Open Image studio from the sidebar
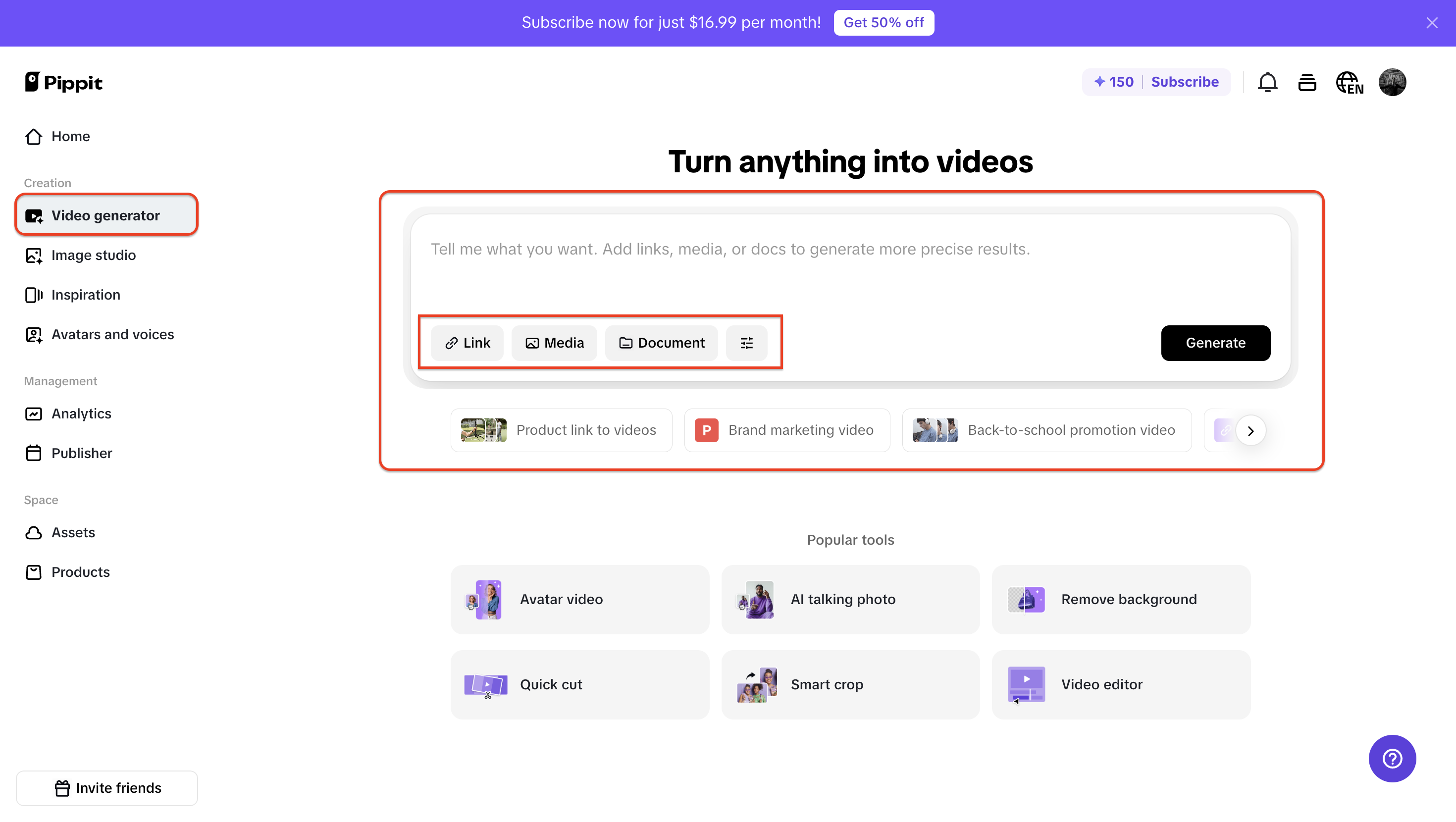This screenshot has height=822, width=1456. (x=93, y=255)
